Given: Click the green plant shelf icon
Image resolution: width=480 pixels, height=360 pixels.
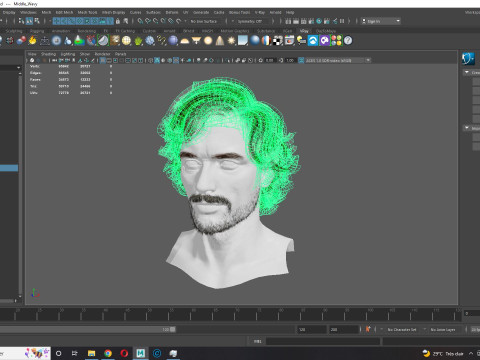Looking at the screenshot, I should (138, 41).
